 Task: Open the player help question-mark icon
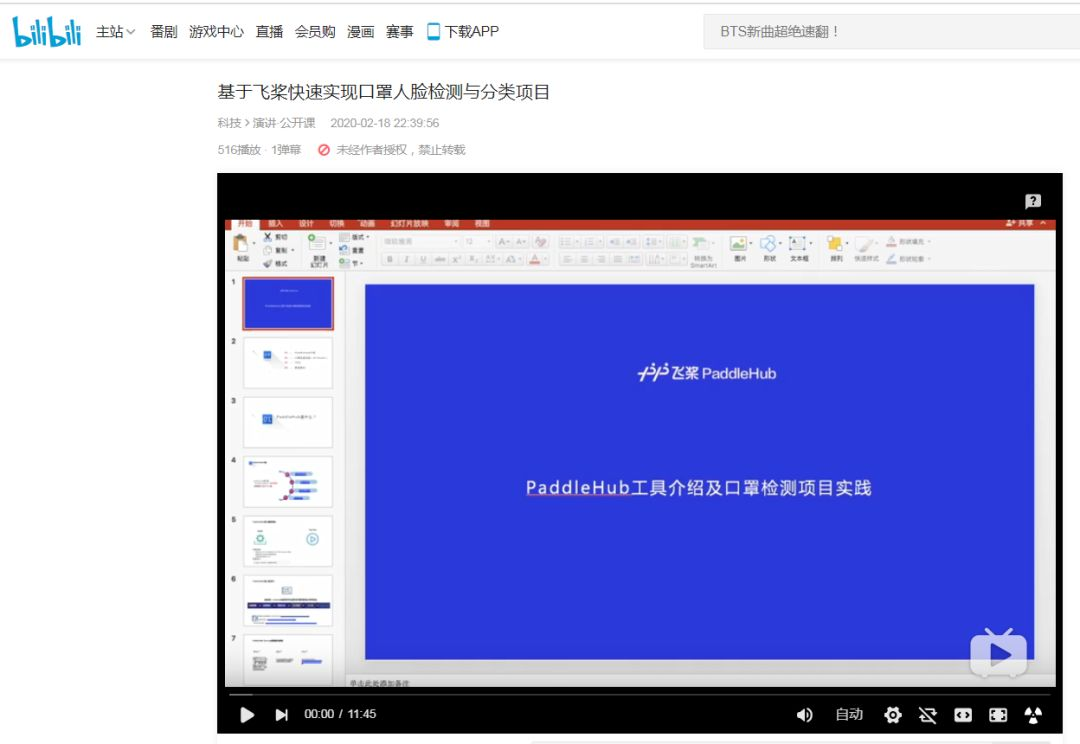click(1033, 200)
